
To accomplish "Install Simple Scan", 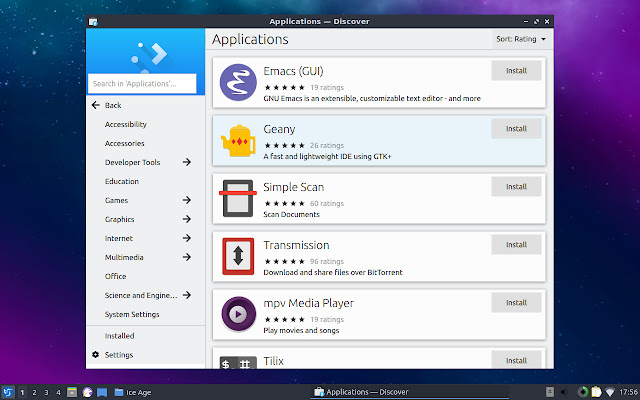I will (516, 187).
